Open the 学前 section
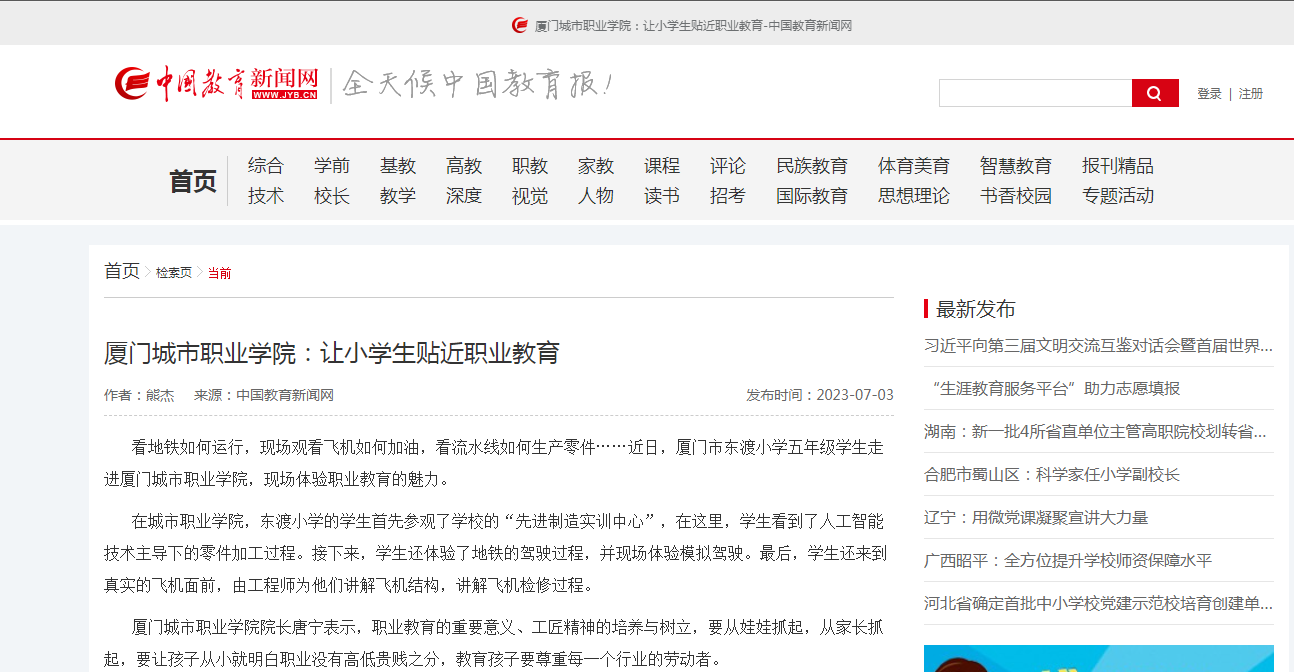This screenshot has height=672, width=1294. click(x=332, y=166)
